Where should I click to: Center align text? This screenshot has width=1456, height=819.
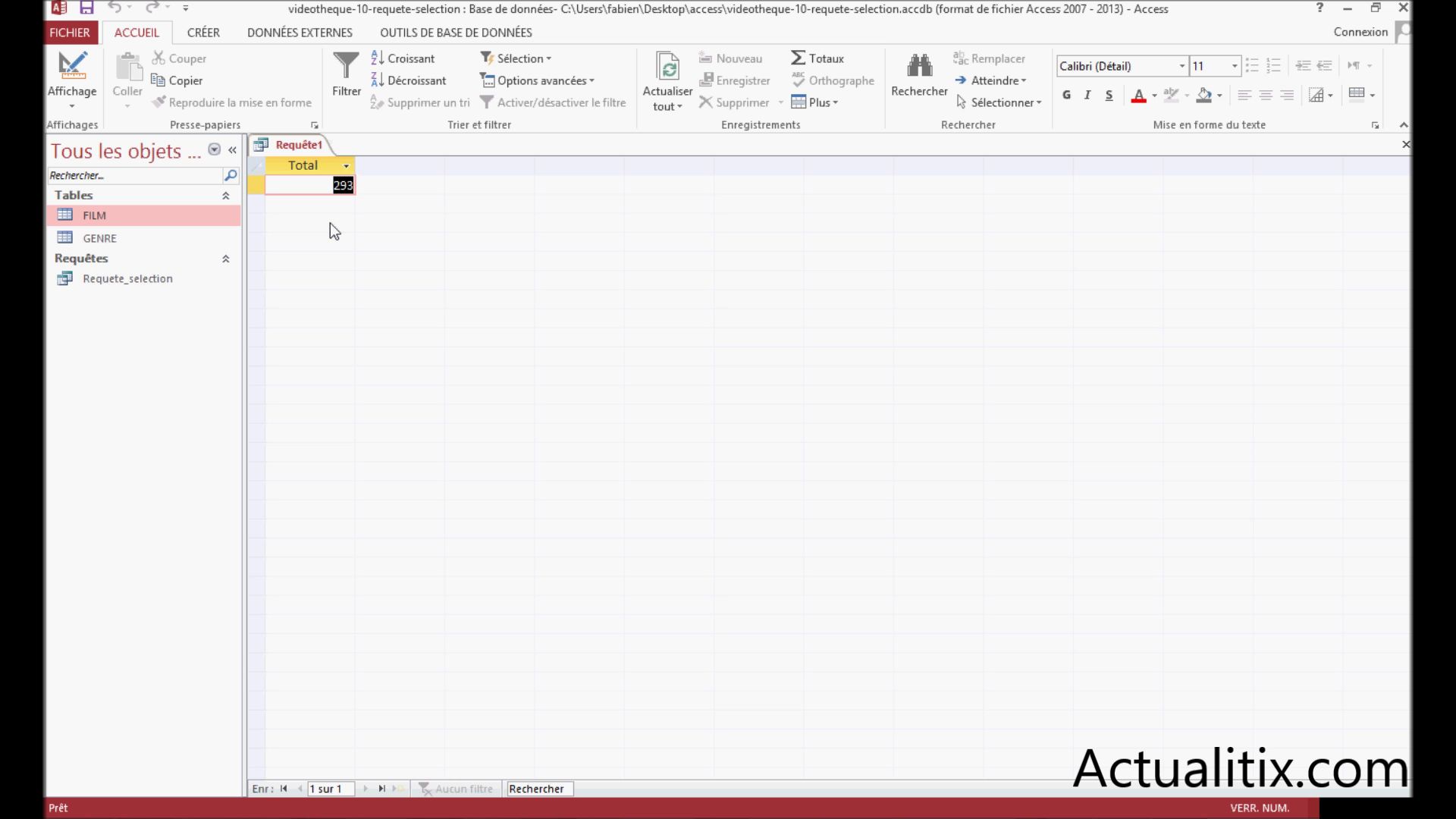1266,95
